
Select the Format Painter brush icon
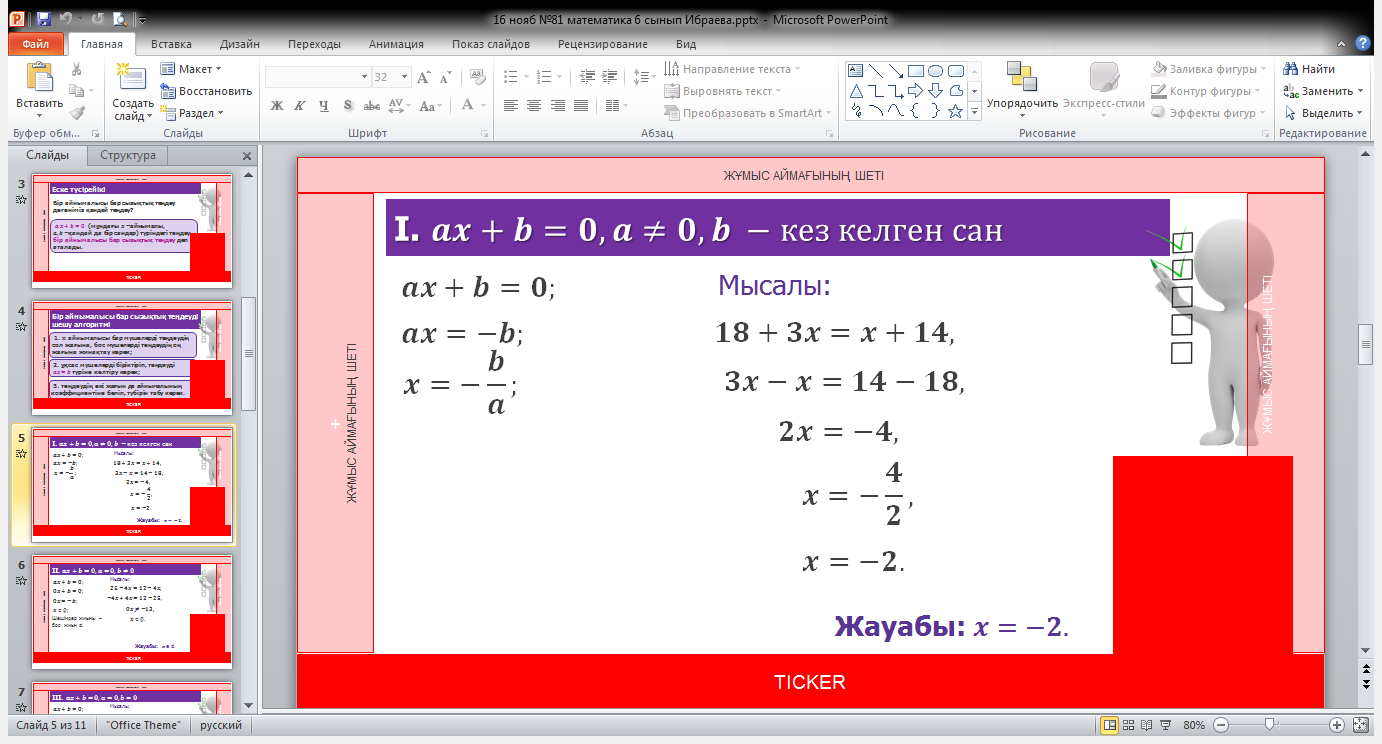pos(77,113)
